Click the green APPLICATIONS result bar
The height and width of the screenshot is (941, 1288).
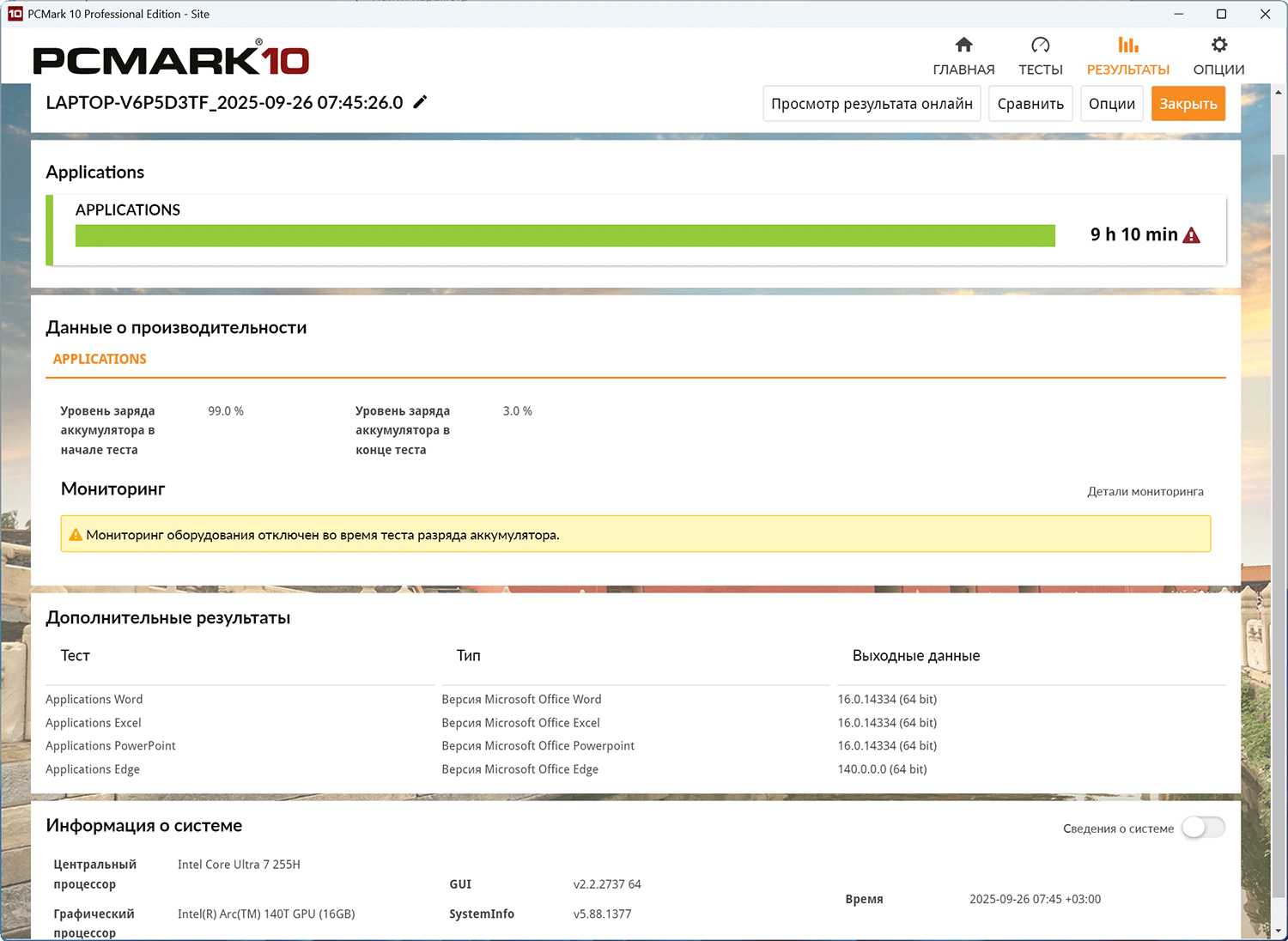565,236
